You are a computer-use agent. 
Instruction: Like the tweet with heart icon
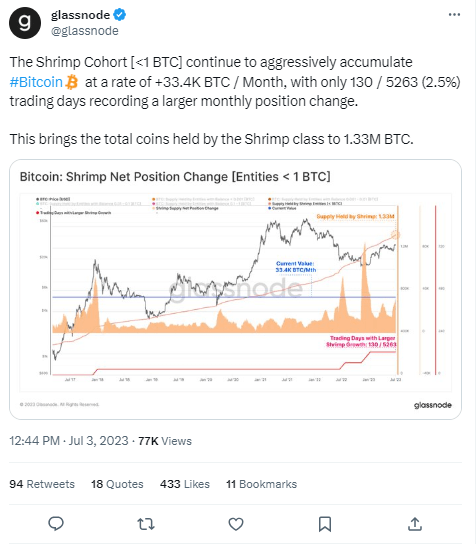point(236,524)
